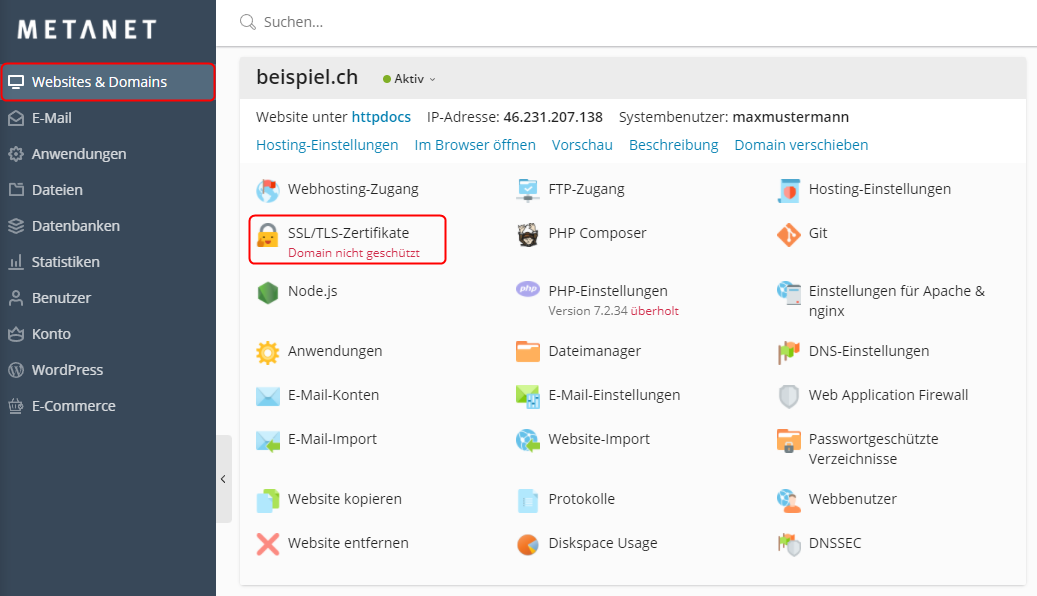
Task: Click the E-Mail-Konten envelope icon
Action: [267, 395]
